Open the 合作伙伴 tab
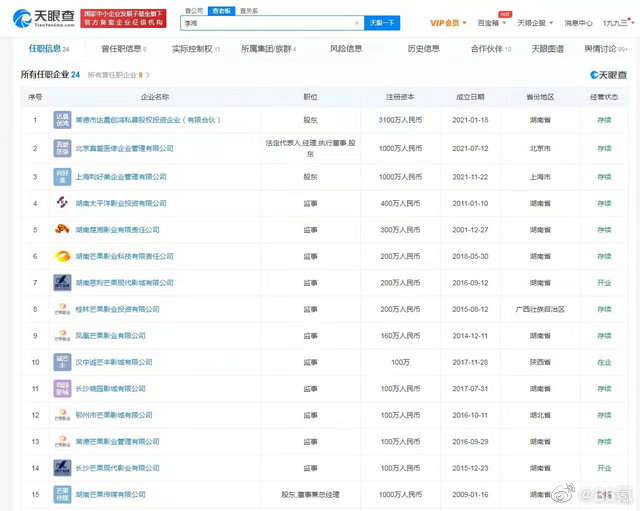Image resolution: width=640 pixels, height=511 pixels. (491, 49)
